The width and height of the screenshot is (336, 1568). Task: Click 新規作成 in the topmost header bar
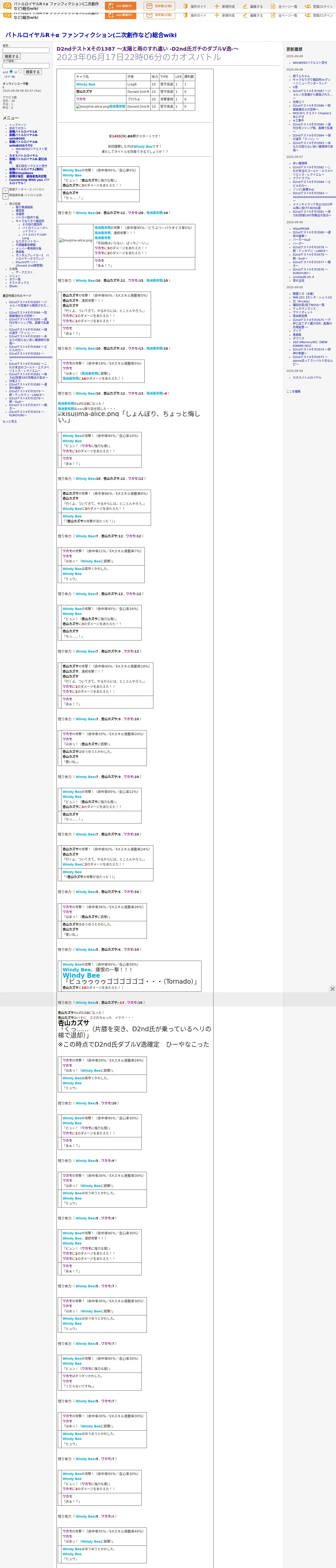point(225,7)
